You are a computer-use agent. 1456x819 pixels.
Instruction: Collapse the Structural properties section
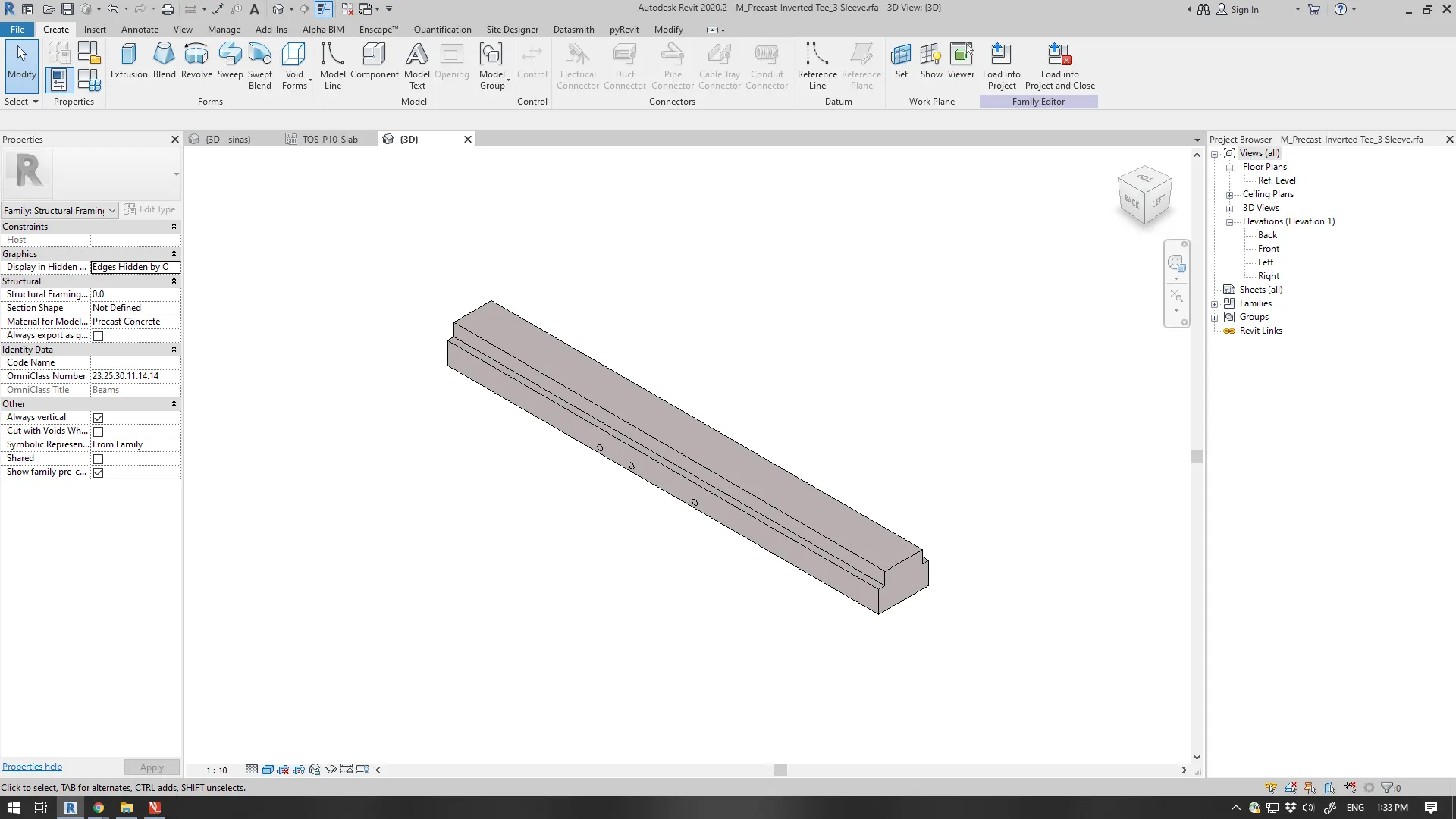174,281
